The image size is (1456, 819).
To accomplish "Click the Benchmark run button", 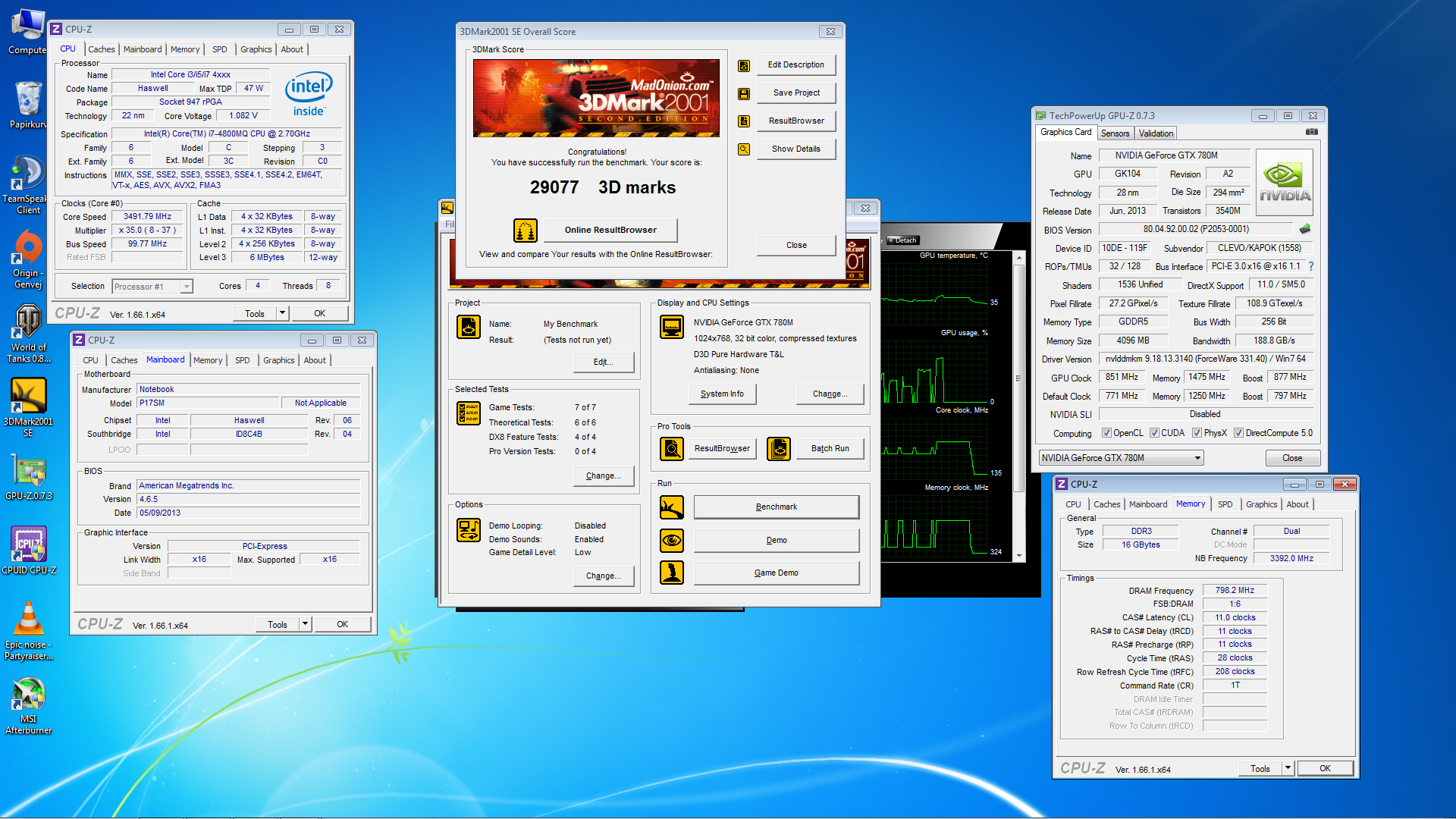I will (777, 507).
